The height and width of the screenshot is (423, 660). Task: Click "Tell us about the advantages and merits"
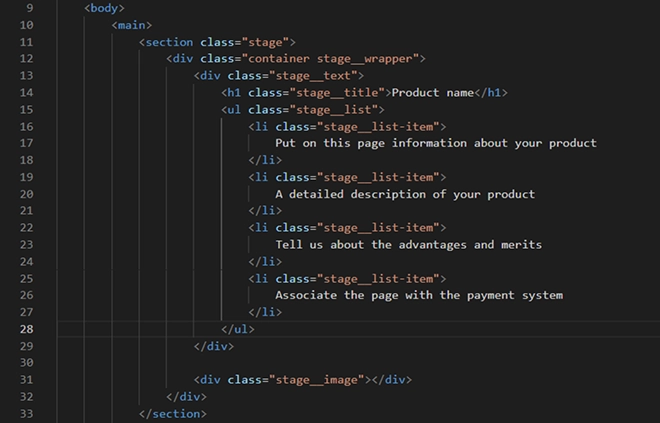pos(409,245)
